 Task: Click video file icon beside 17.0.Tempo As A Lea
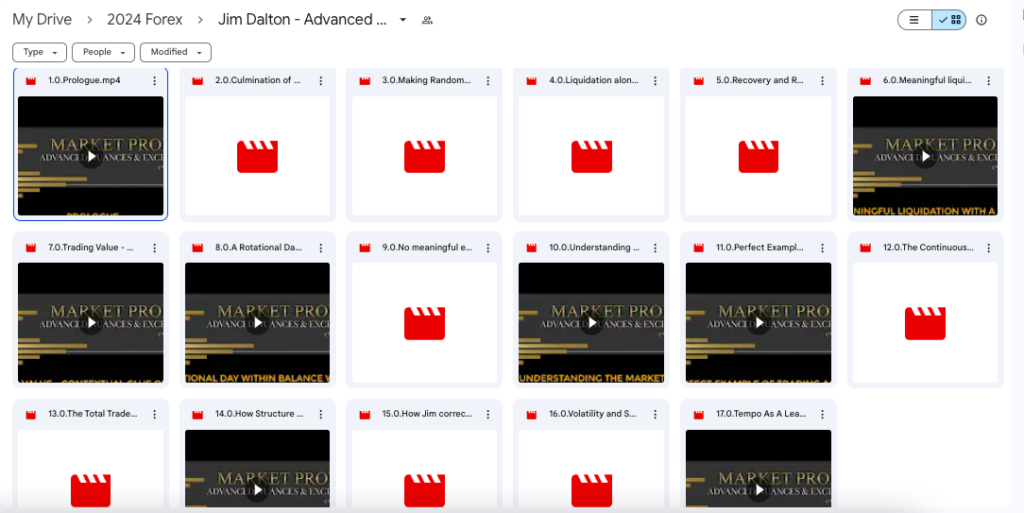(699, 414)
